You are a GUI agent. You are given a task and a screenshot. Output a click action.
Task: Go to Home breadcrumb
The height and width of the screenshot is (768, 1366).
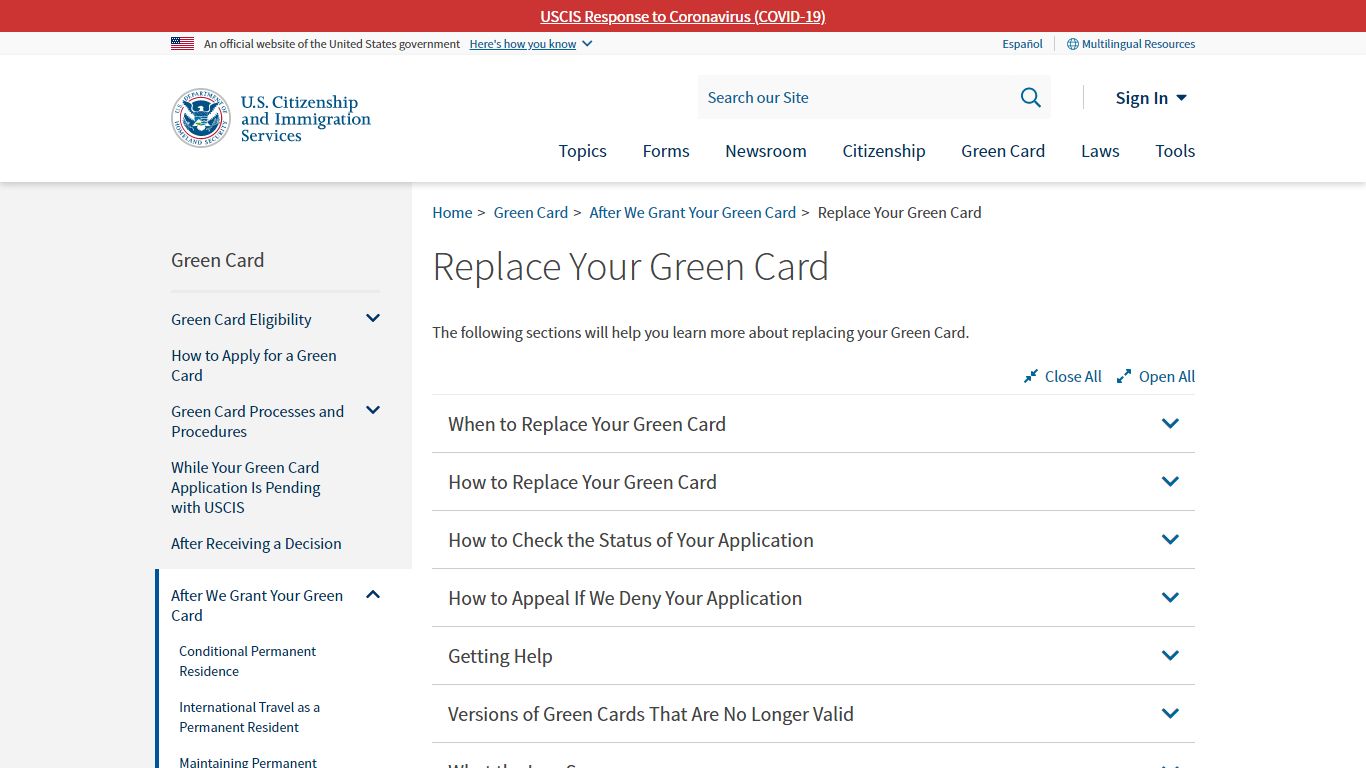tap(452, 212)
